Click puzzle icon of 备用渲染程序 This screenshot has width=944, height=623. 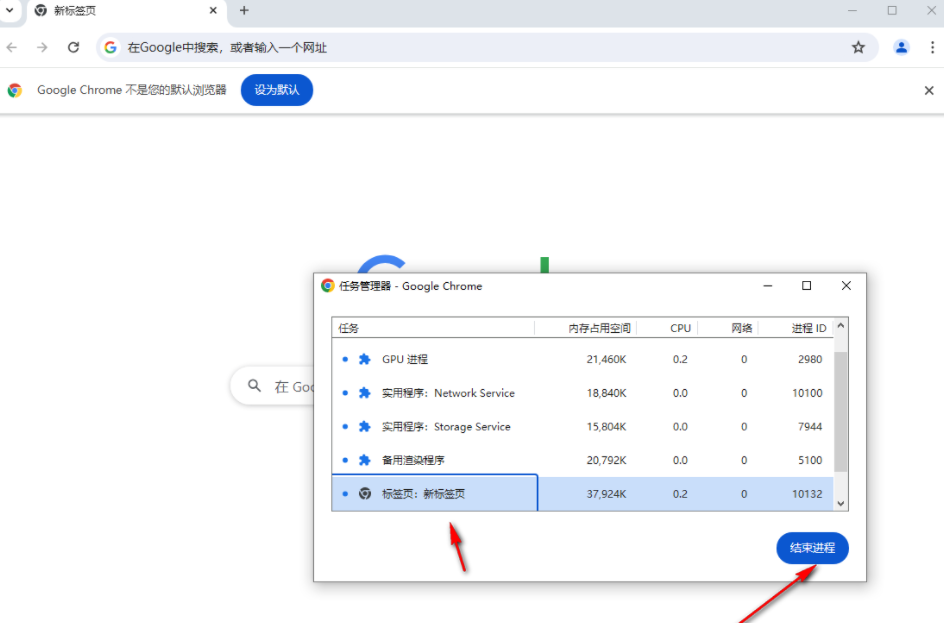tap(364, 460)
